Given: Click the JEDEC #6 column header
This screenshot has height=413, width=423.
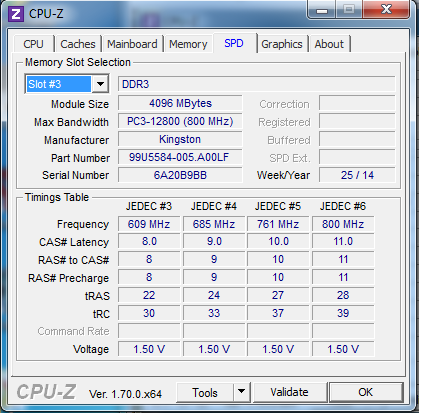Looking at the screenshot, I should pos(343,206).
